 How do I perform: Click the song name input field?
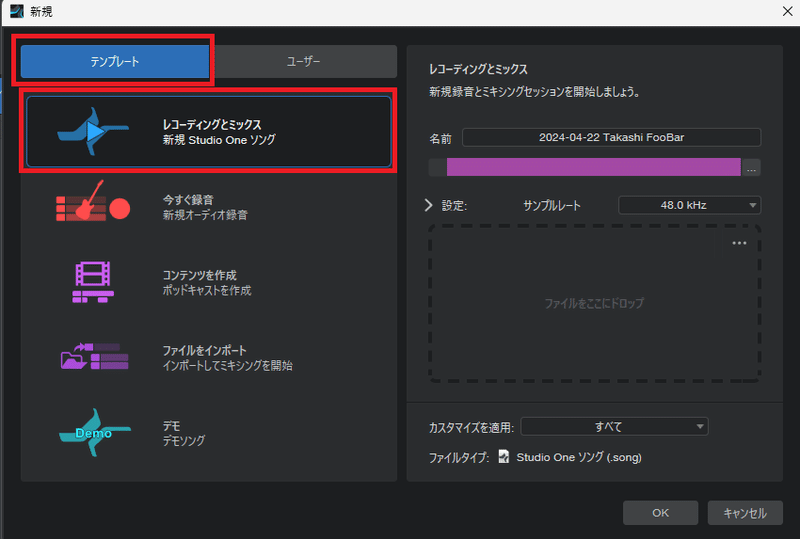611,137
